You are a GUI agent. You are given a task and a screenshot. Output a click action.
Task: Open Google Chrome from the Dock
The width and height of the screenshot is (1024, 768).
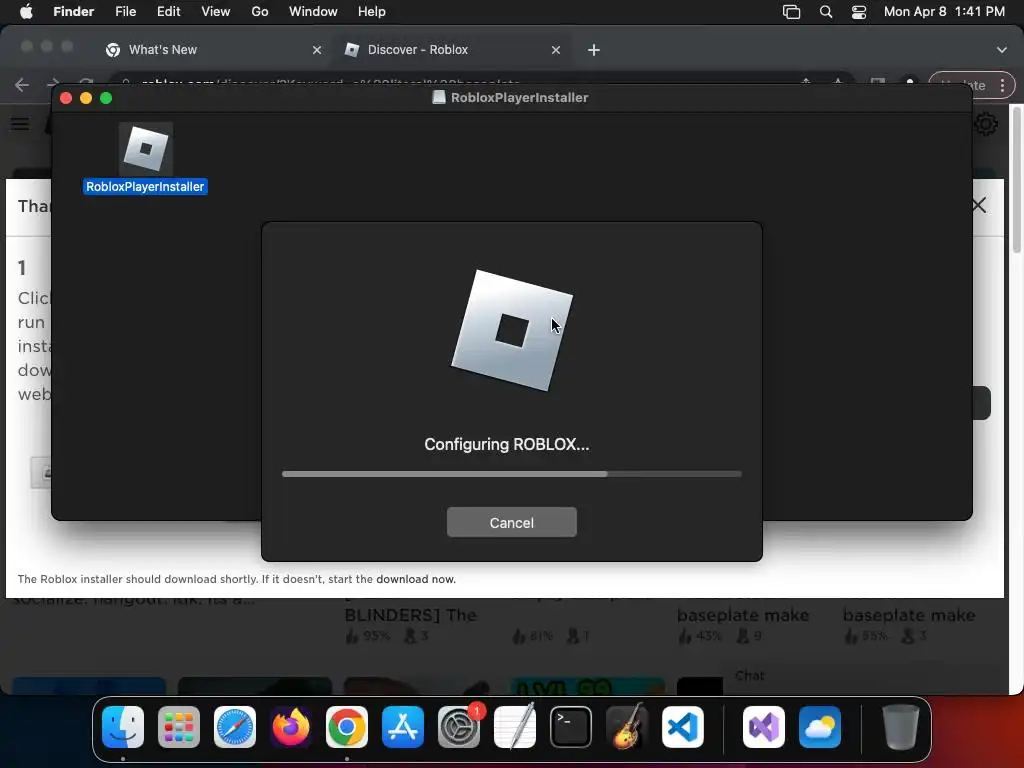click(347, 727)
